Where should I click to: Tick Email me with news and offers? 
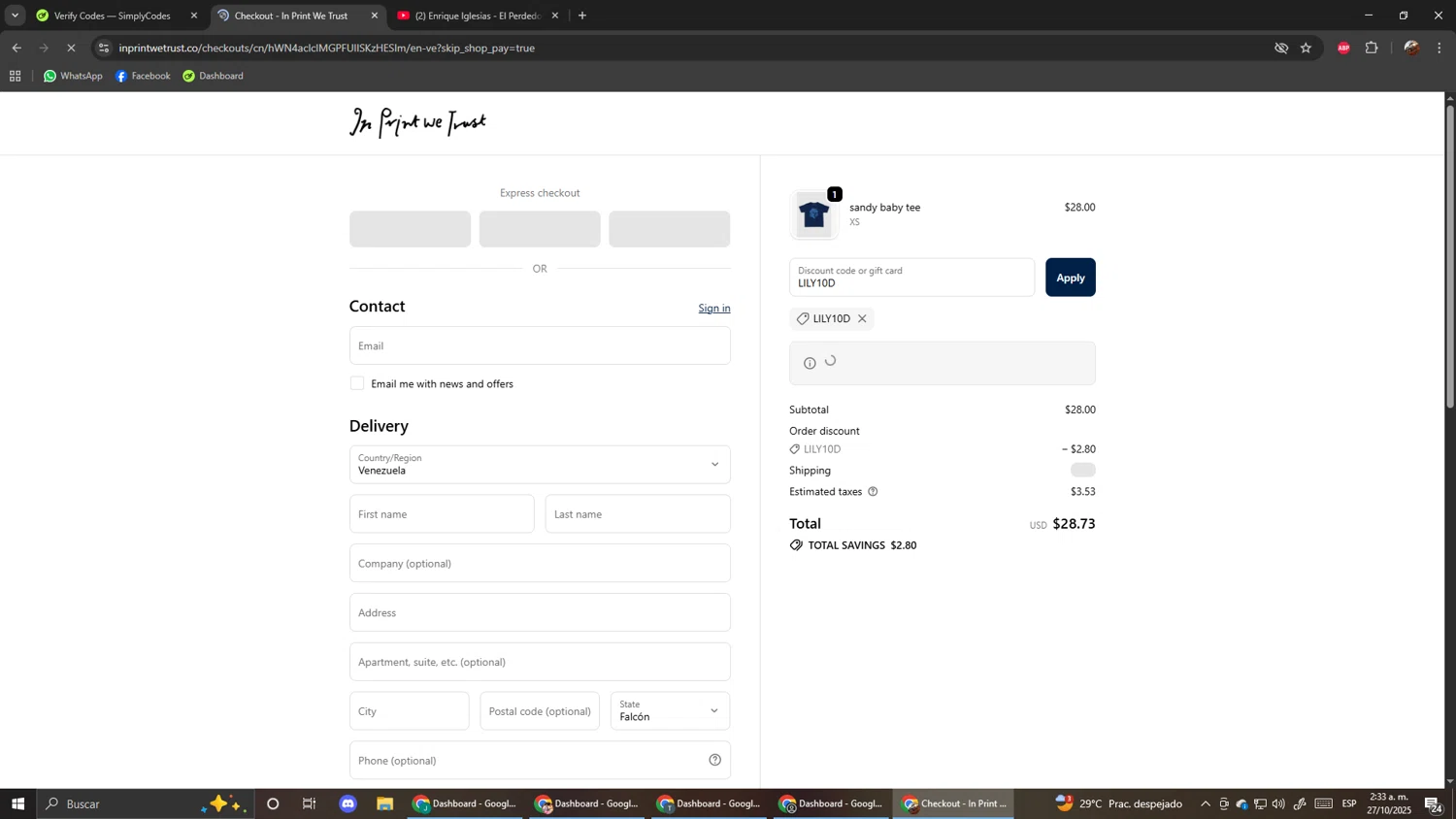click(x=357, y=383)
